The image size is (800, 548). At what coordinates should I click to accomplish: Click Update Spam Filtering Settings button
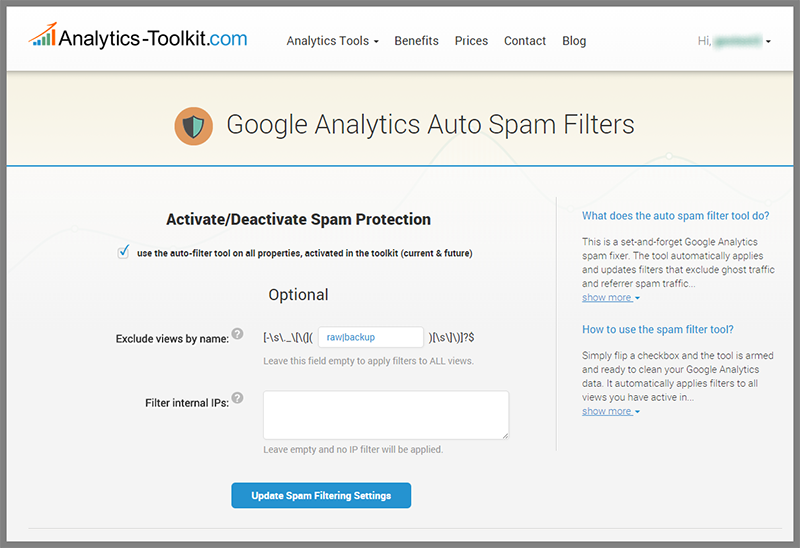coord(321,495)
